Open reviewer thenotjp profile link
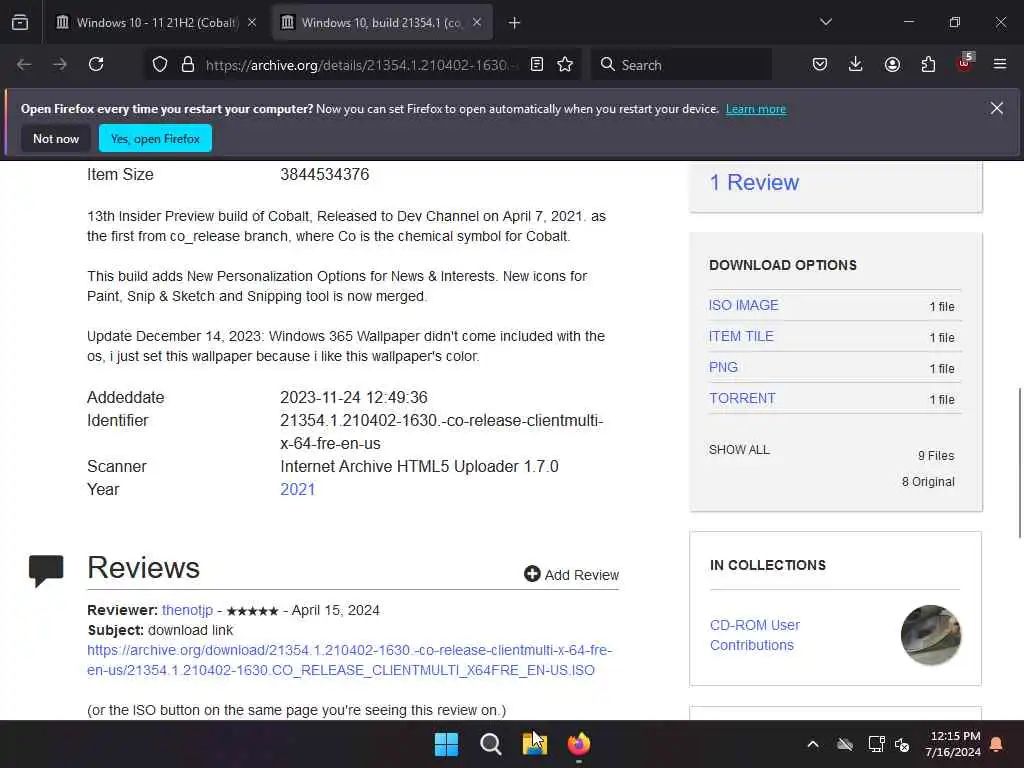 point(187,610)
